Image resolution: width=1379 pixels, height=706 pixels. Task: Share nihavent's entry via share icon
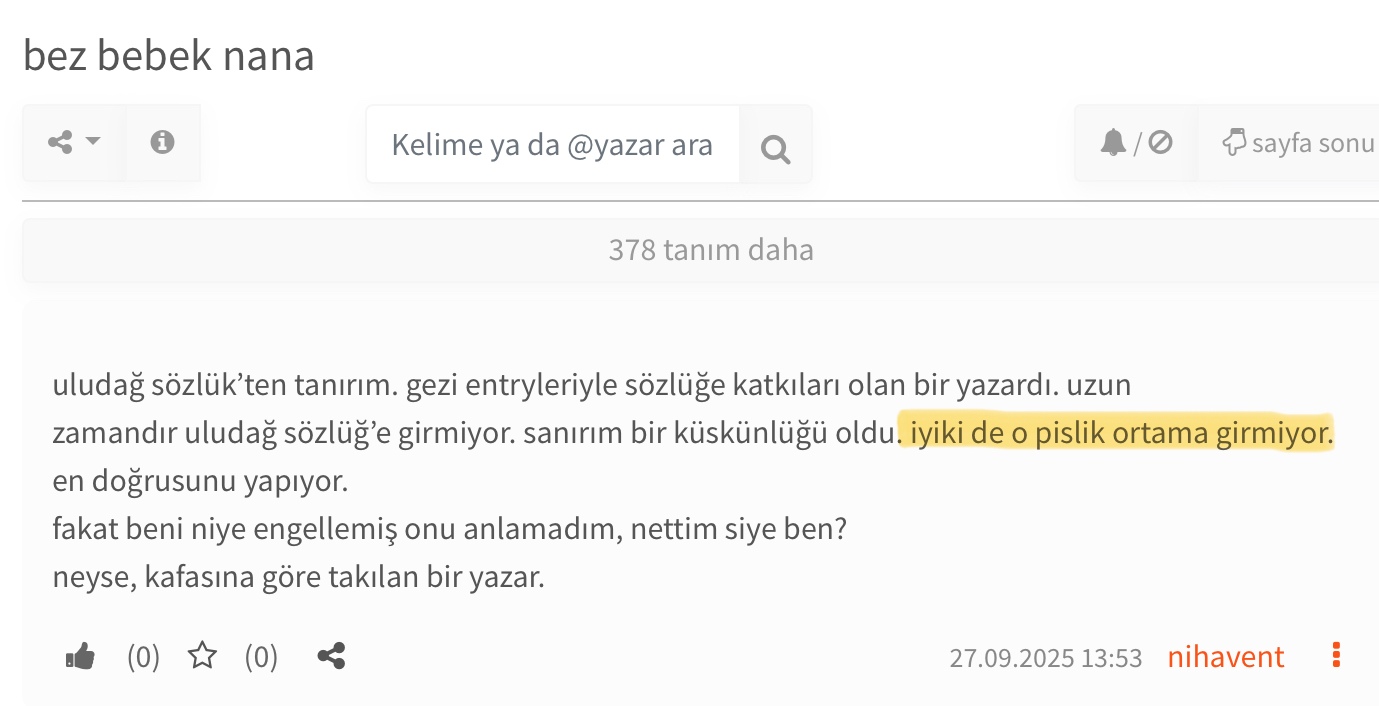point(331,657)
